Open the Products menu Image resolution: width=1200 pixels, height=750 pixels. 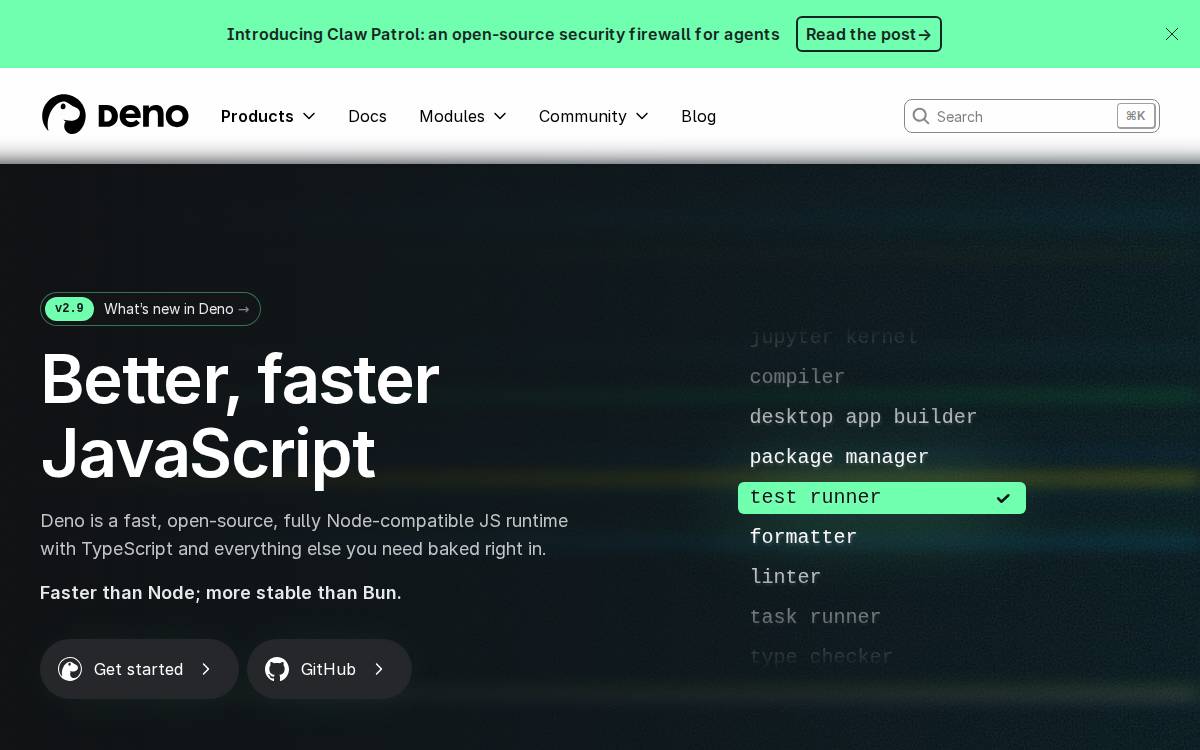click(268, 116)
